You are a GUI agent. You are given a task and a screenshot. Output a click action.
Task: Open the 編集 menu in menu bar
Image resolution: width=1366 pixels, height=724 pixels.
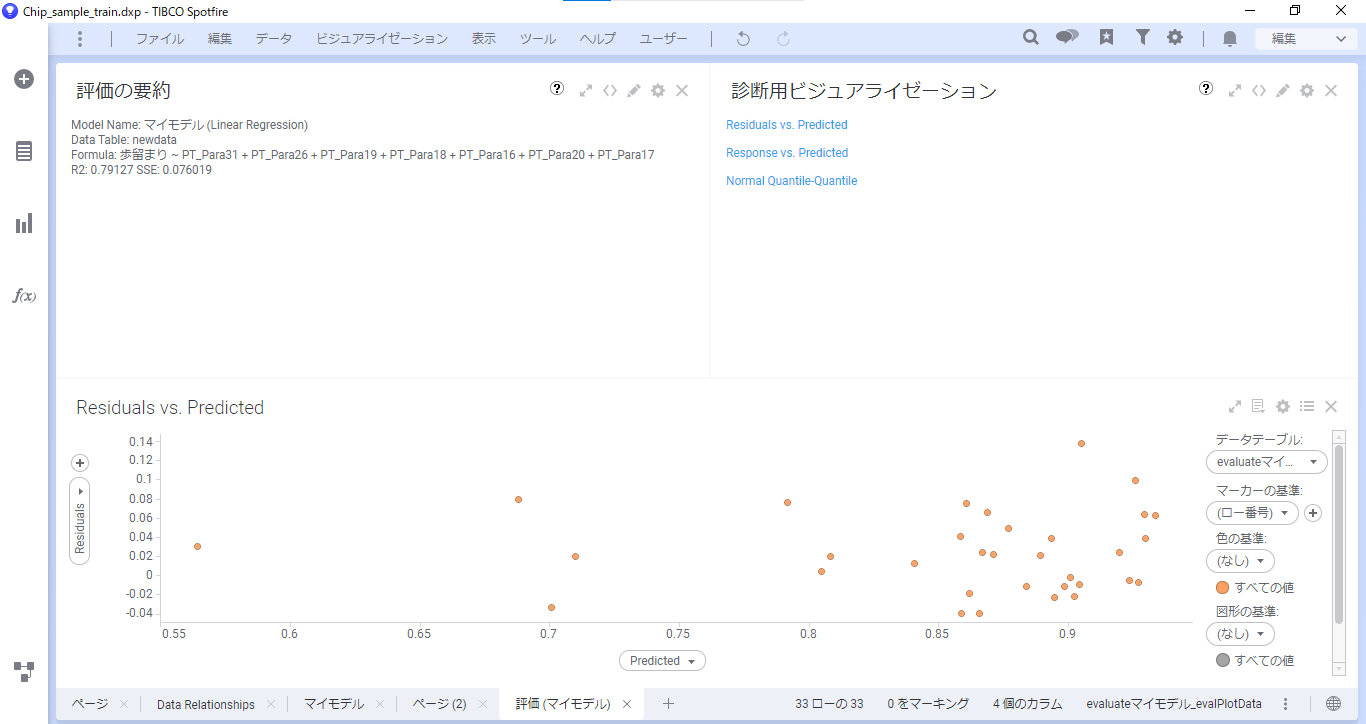[x=220, y=39]
